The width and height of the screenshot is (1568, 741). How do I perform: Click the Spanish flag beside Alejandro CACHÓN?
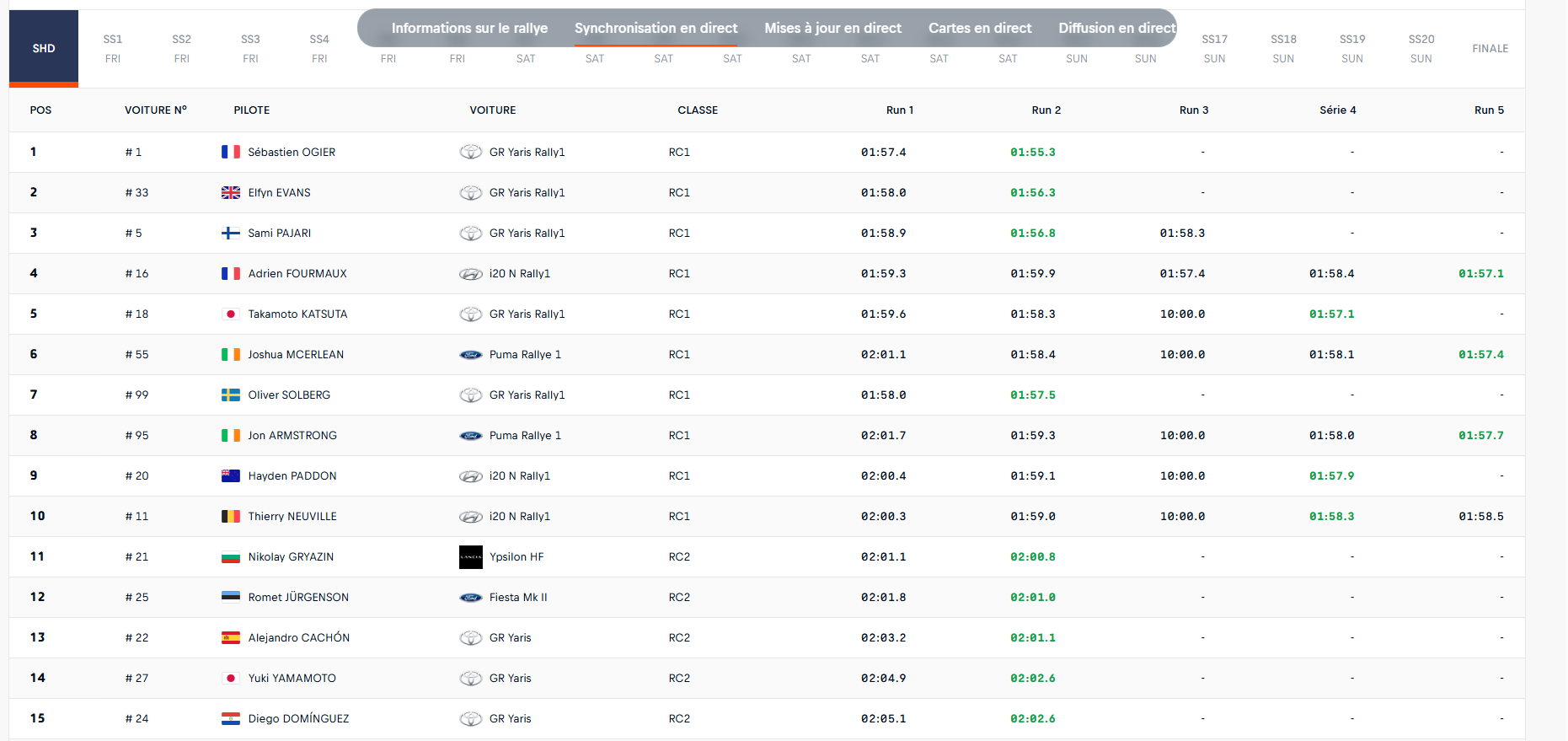[x=231, y=637]
